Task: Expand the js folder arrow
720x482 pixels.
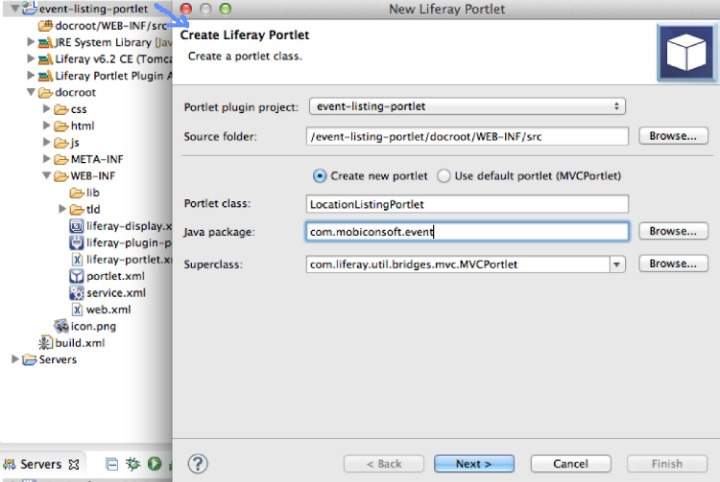Action: click(x=46, y=142)
